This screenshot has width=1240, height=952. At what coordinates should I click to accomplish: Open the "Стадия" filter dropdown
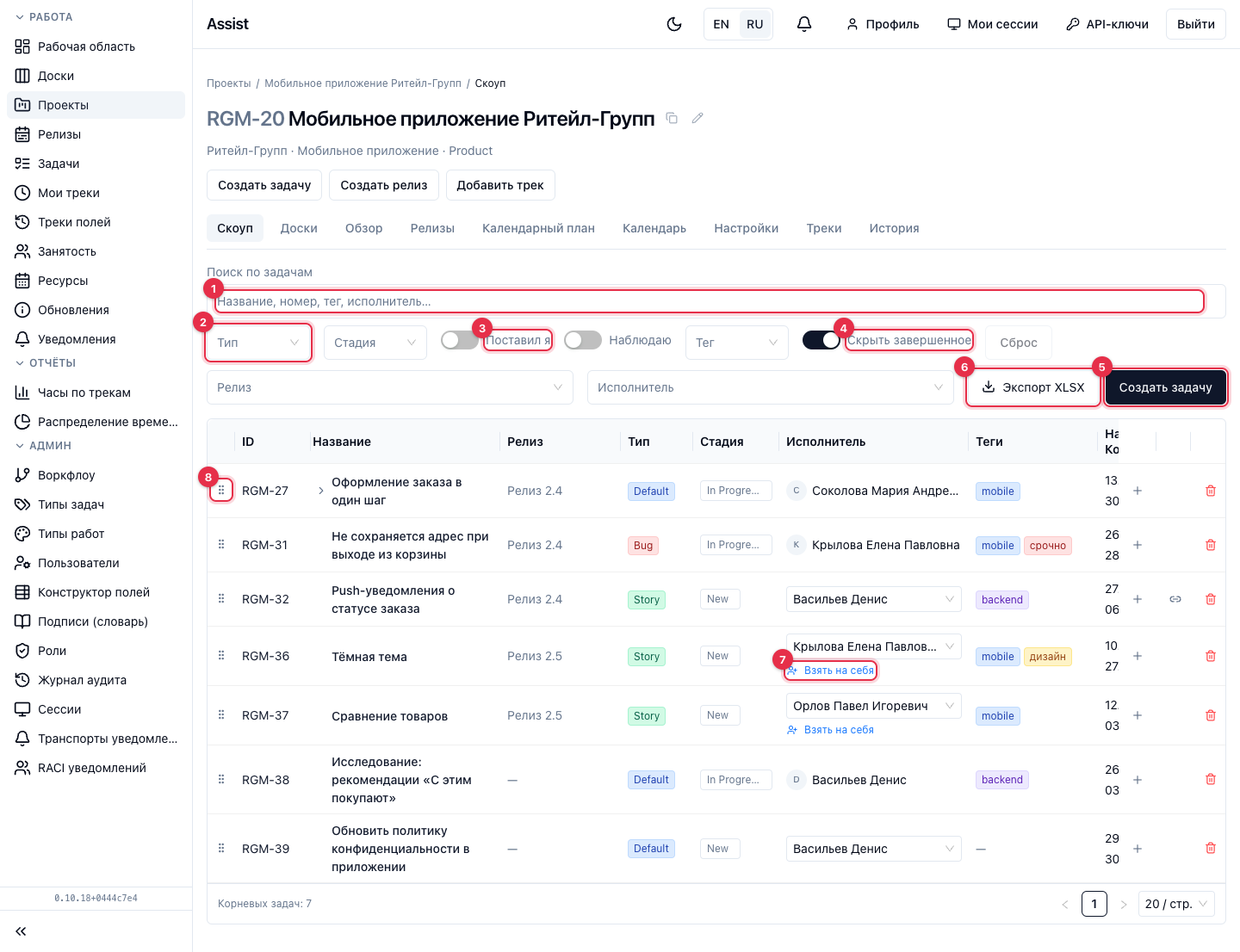tap(375, 343)
